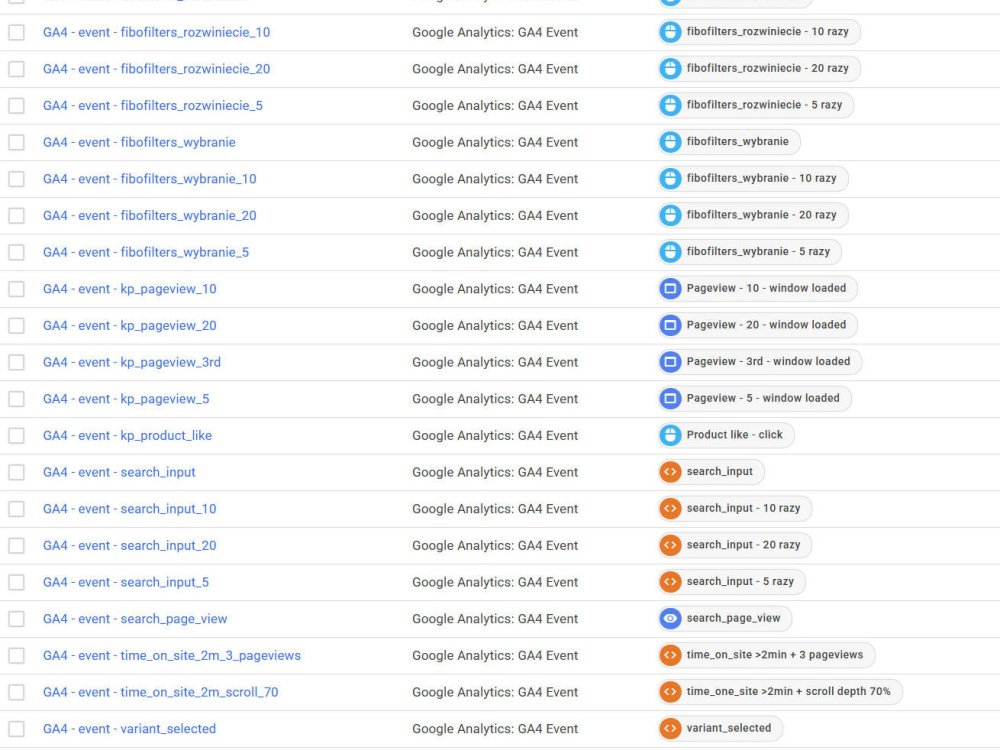Click custom event icon of search_input - 10 razy
Screen dimensions: 1000x750
tap(670, 509)
